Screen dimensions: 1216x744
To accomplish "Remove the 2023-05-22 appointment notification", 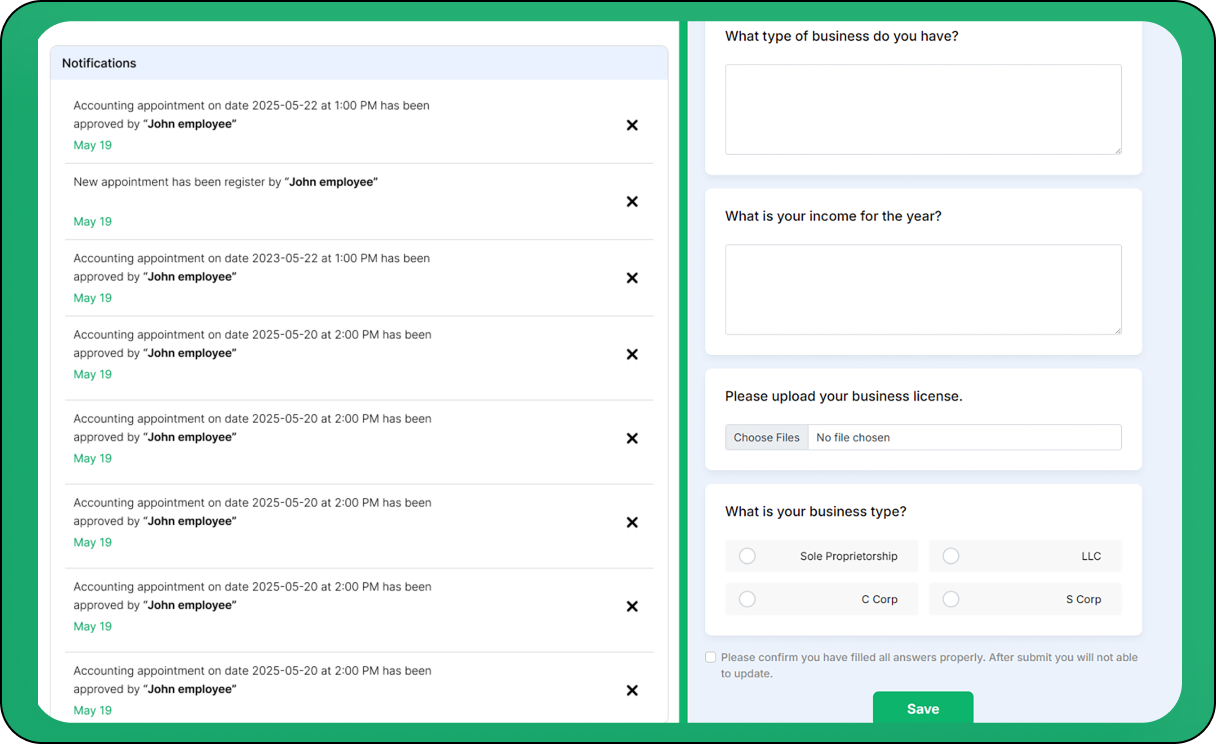I will pyautogui.click(x=632, y=278).
